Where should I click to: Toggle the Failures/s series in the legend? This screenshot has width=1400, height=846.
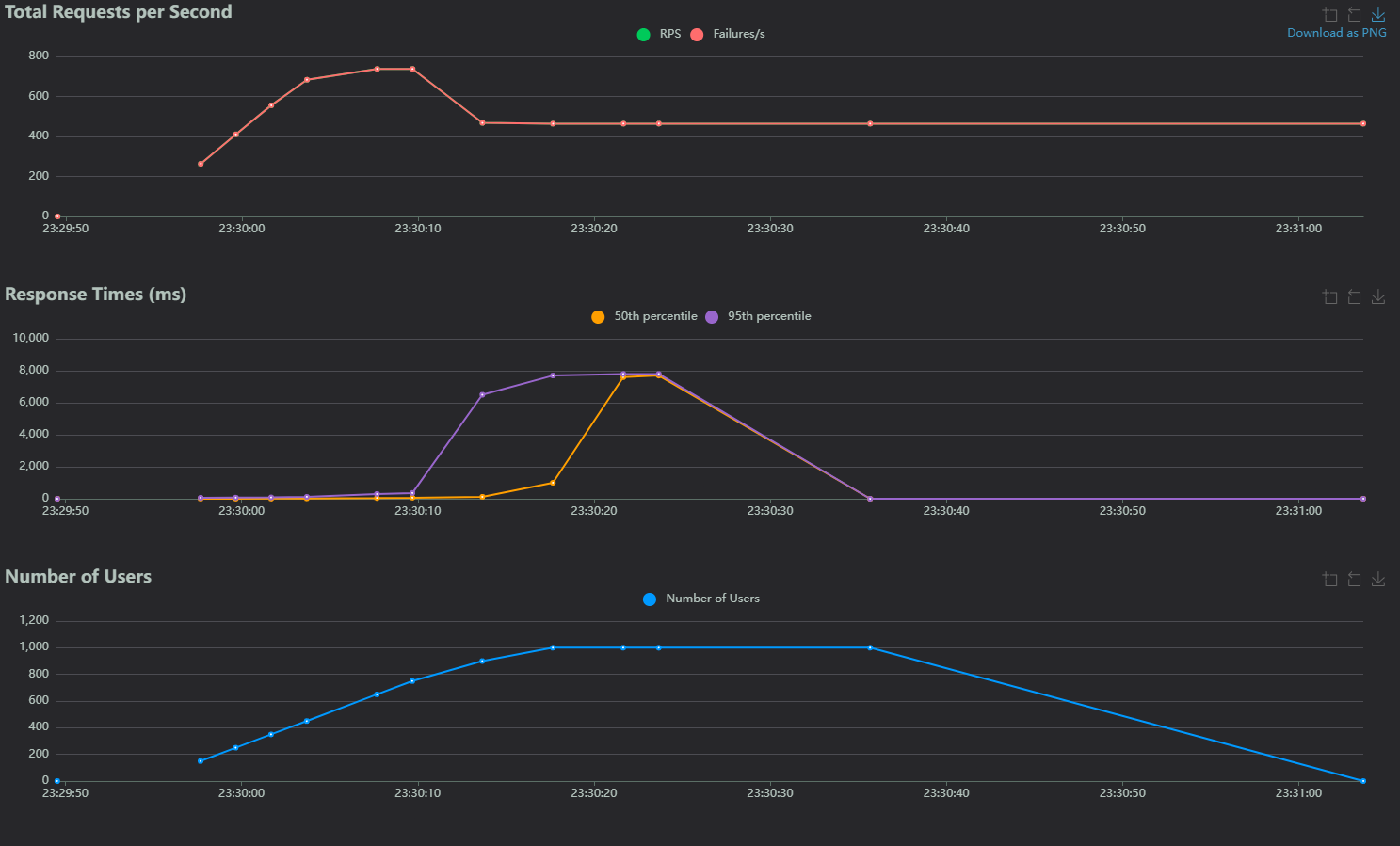click(x=728, y=34)
